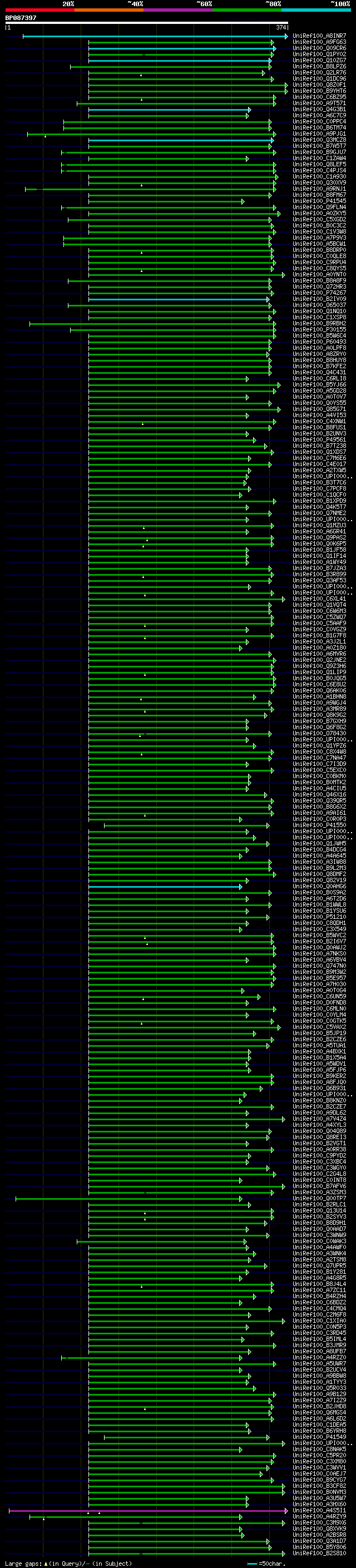The image size is (356, 1568).
Task: Click the UniRef100_B4DCG4 hit name
Action: (319, 850)
